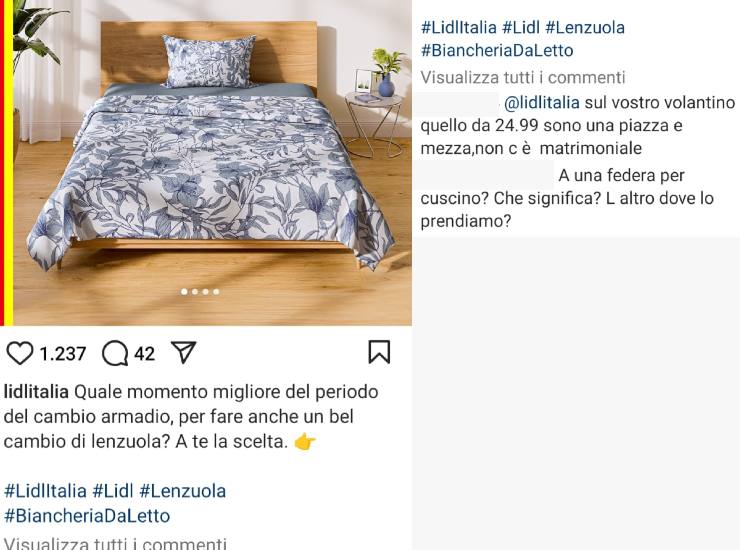Tap the pointing hand emoji in caption
The height and width of the screenshot is (550, 740).
click(x=305, y=442)
